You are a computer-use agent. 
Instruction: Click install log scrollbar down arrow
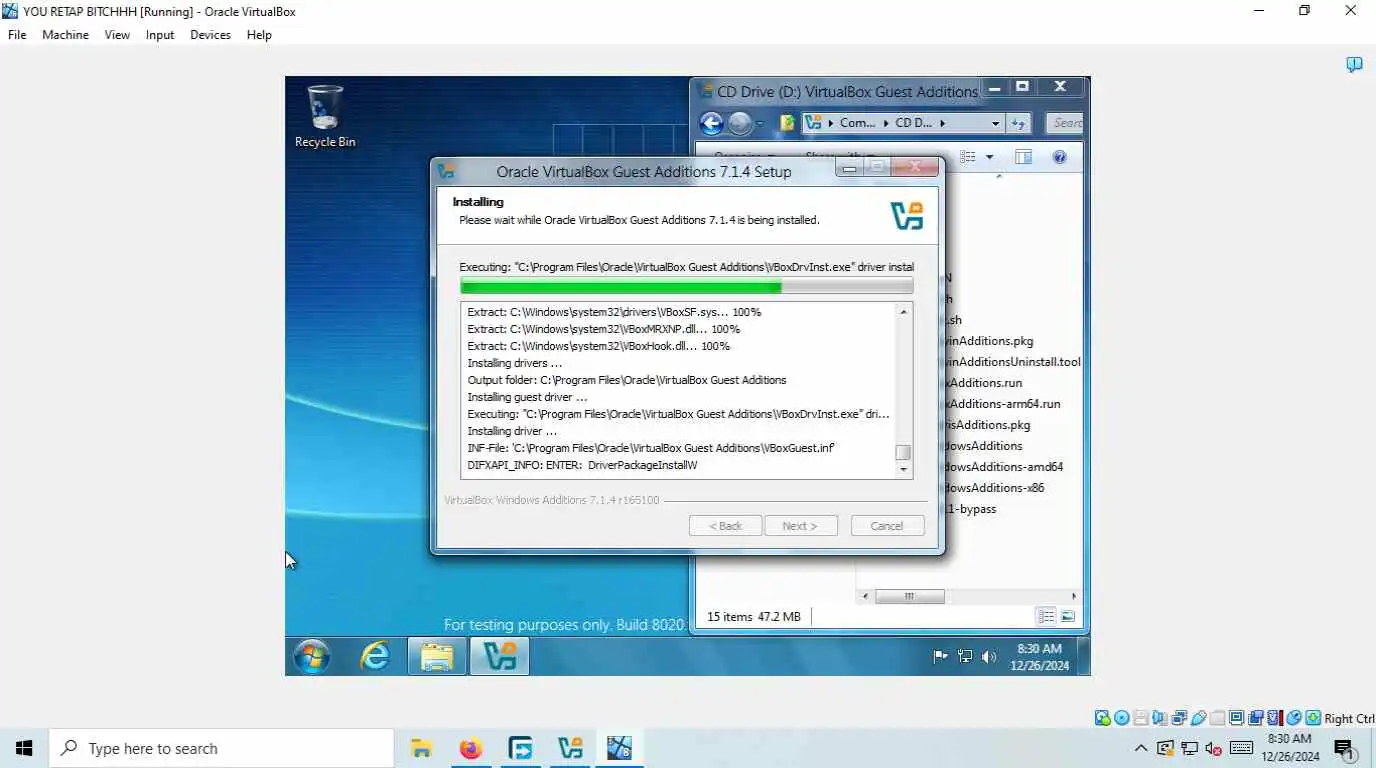903,468
